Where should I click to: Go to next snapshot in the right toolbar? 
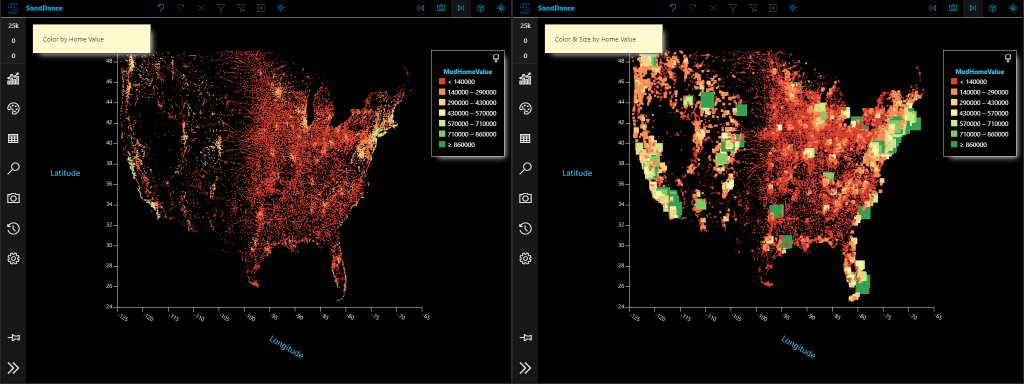pos(973,8)
